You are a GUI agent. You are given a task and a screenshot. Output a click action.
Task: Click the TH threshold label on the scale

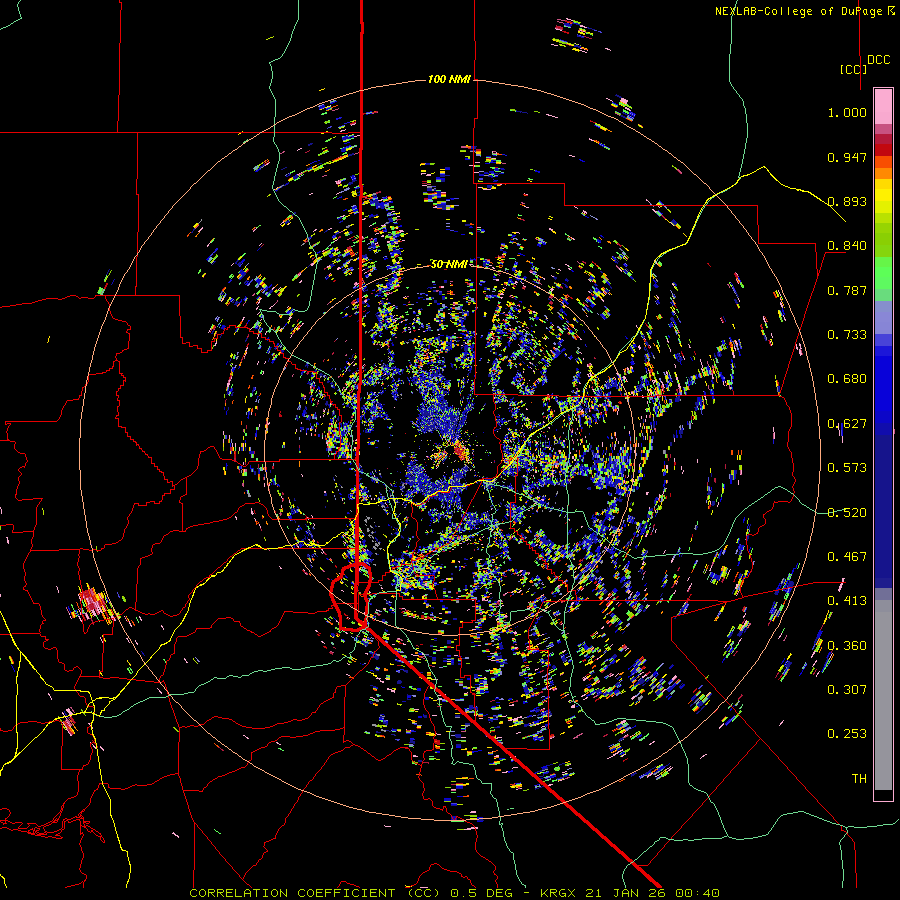859,779
